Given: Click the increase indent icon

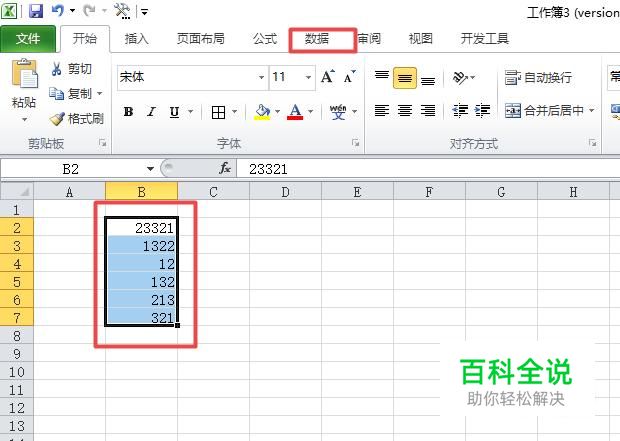Looking at the screenshot, I should (x=482, y=110).
